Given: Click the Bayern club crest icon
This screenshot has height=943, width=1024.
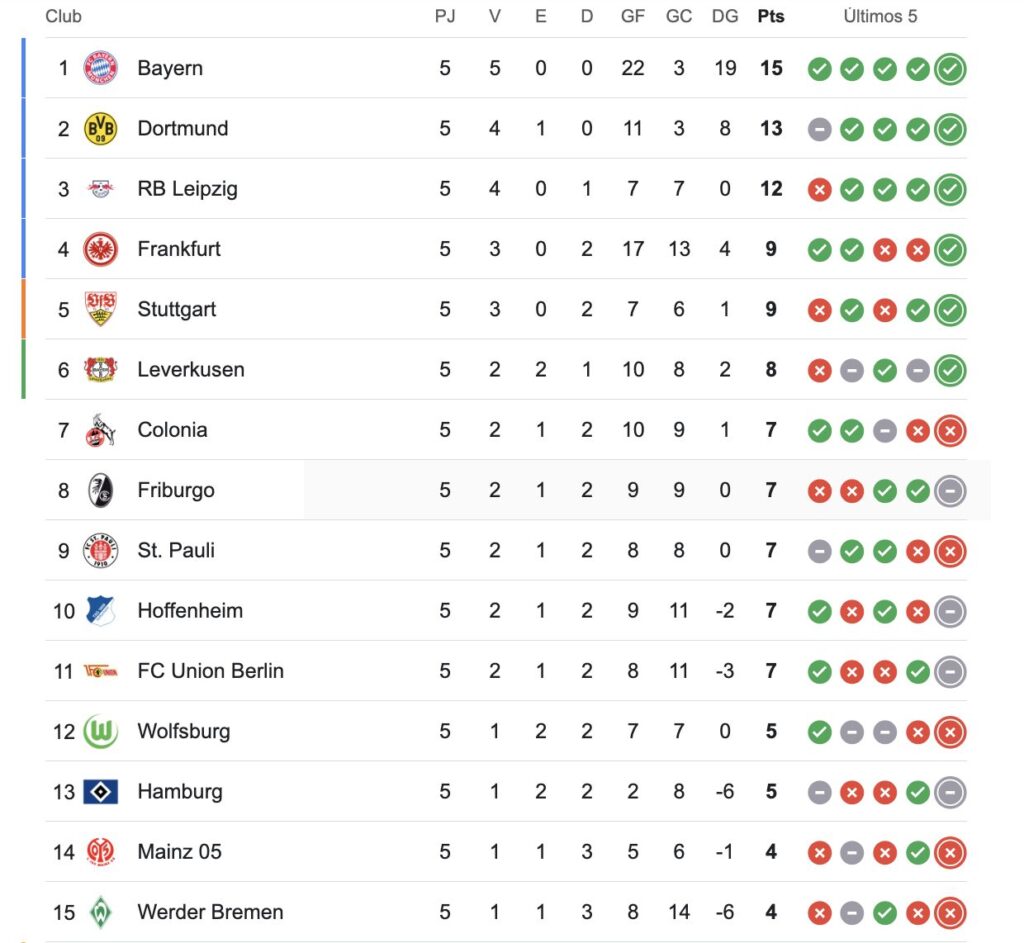Looking at the screenshot, I should (x=100, y=68).
